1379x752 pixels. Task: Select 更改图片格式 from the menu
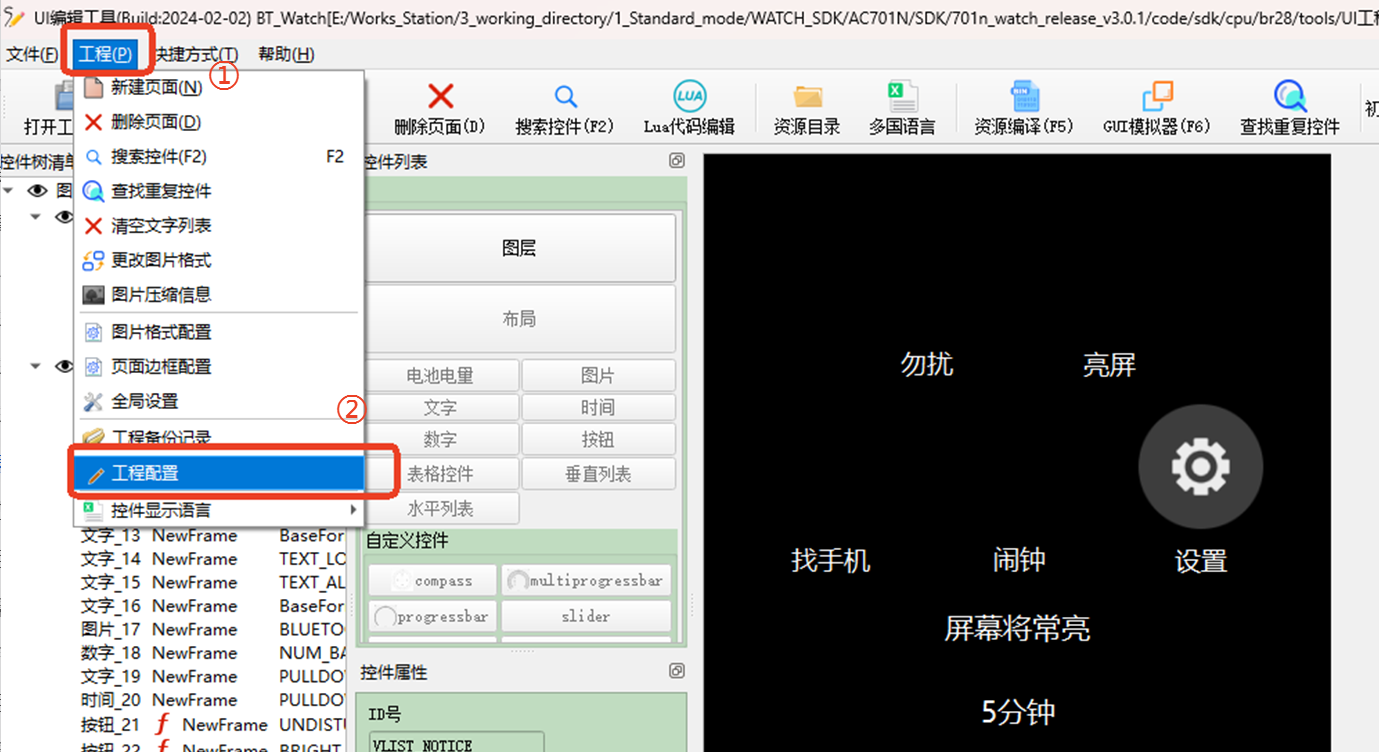(x=218, y=260)
